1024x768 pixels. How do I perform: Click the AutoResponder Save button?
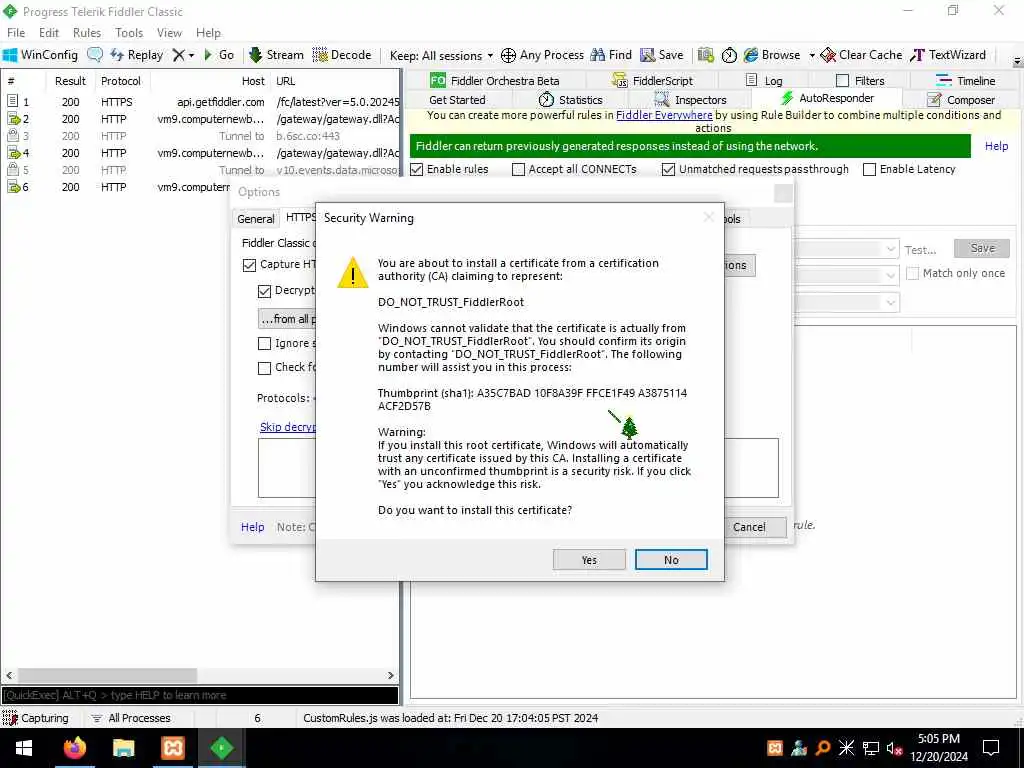pyautogui.click(x=982, y=248)
